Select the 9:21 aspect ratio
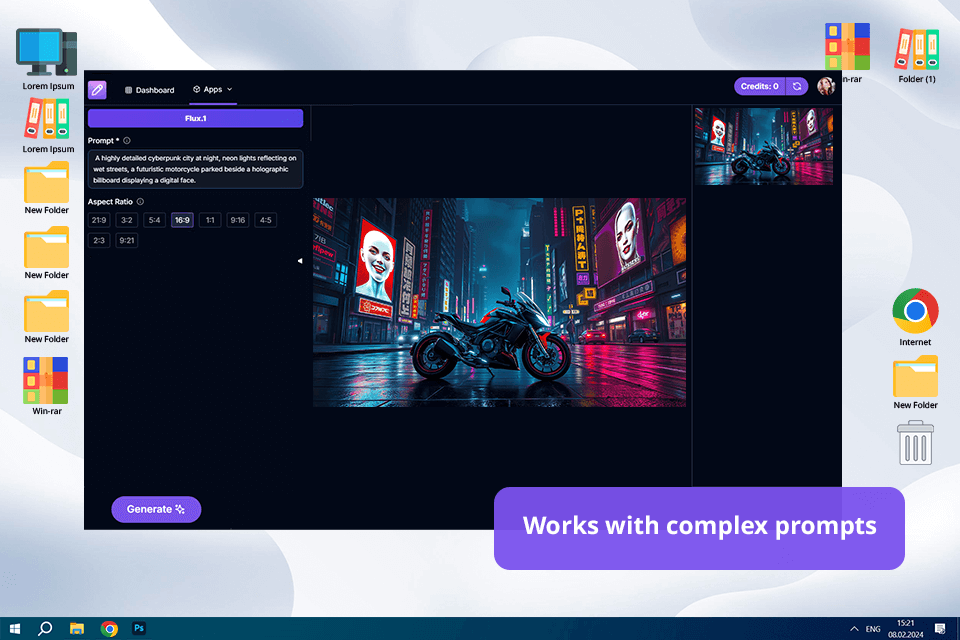Screen dimensions: 960x640 coord(127,240)
